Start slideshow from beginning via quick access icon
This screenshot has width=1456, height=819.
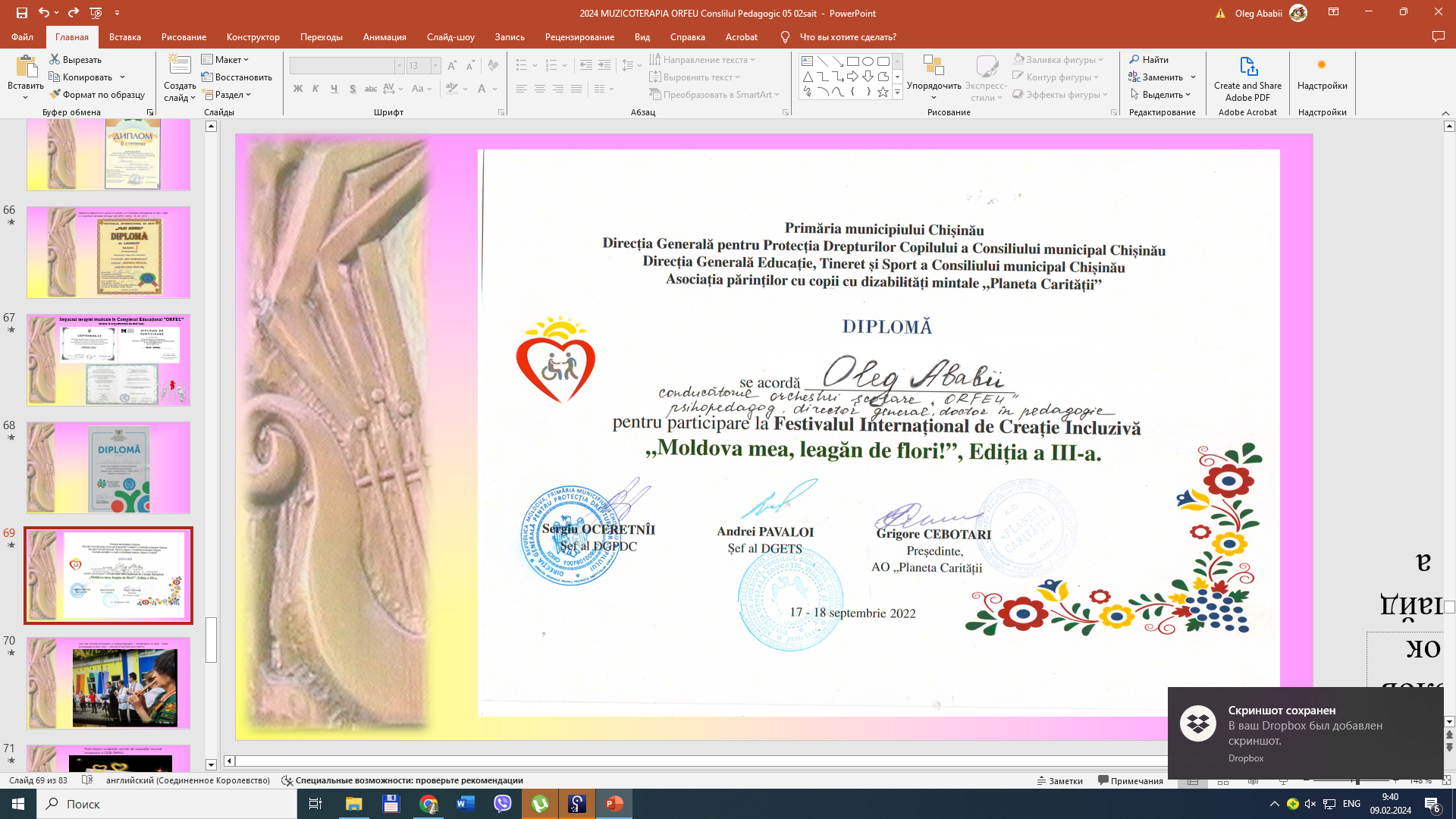[x=96, y=13]
